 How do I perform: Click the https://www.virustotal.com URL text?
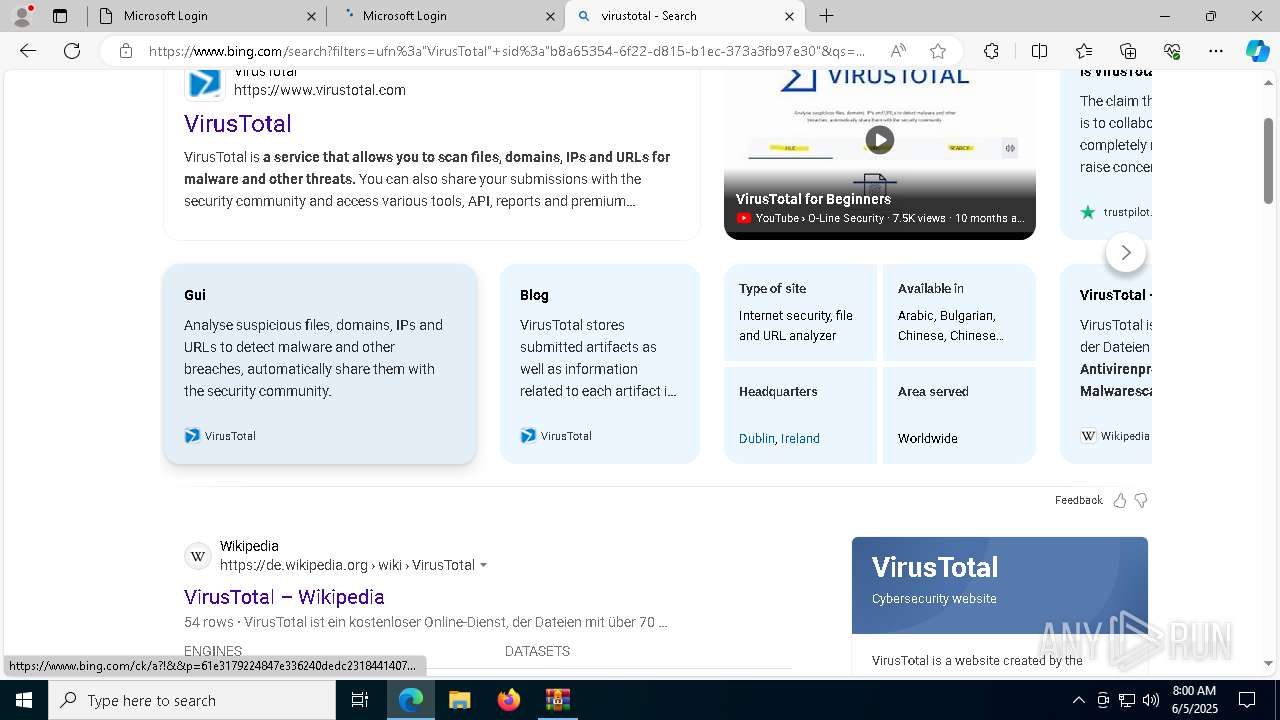[320, 90]
